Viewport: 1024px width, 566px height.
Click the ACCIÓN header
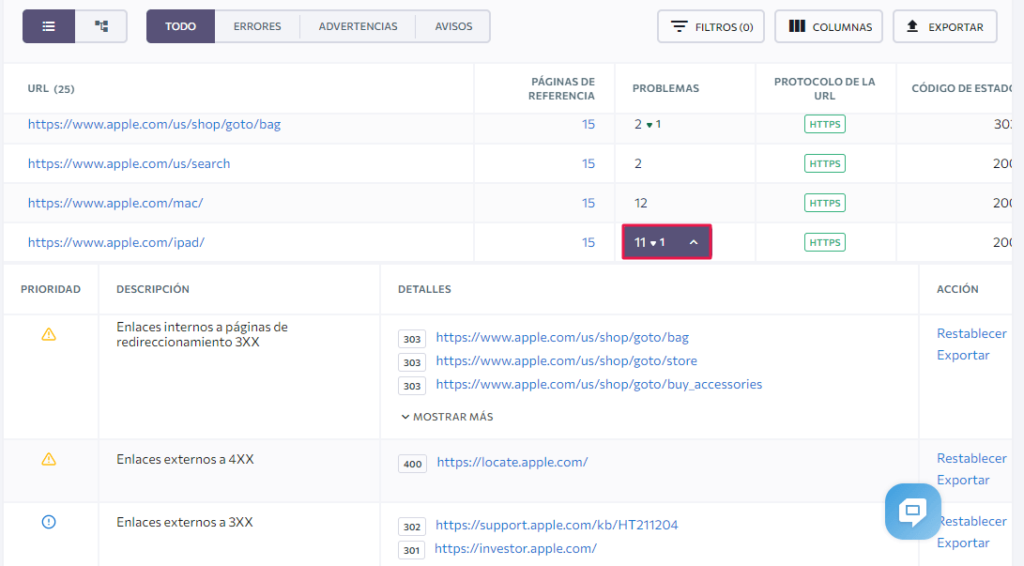[957, 289]
